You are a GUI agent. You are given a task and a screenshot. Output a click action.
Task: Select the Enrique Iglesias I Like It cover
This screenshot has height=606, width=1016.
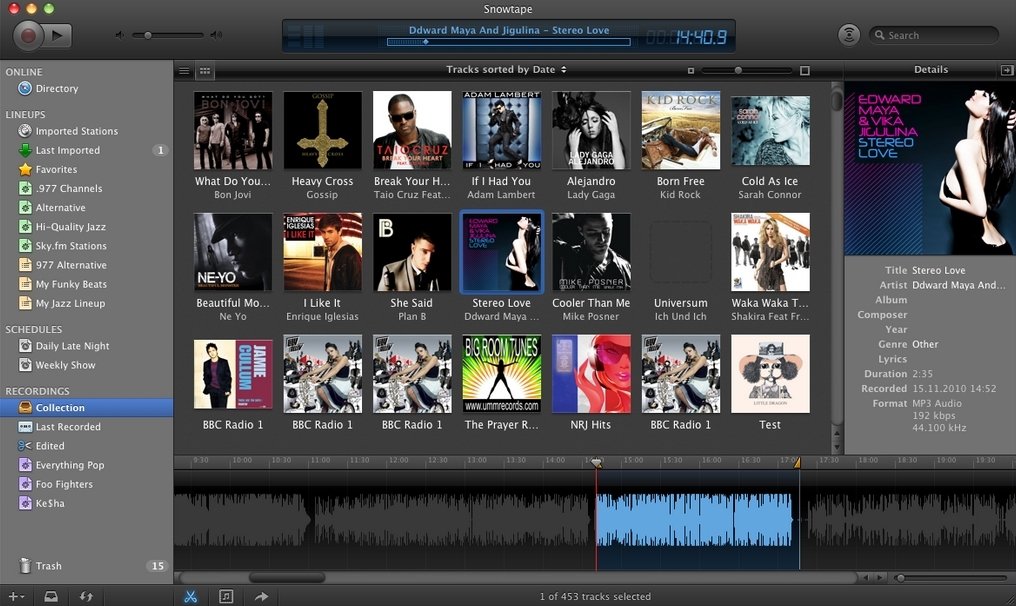click(323, 252)
